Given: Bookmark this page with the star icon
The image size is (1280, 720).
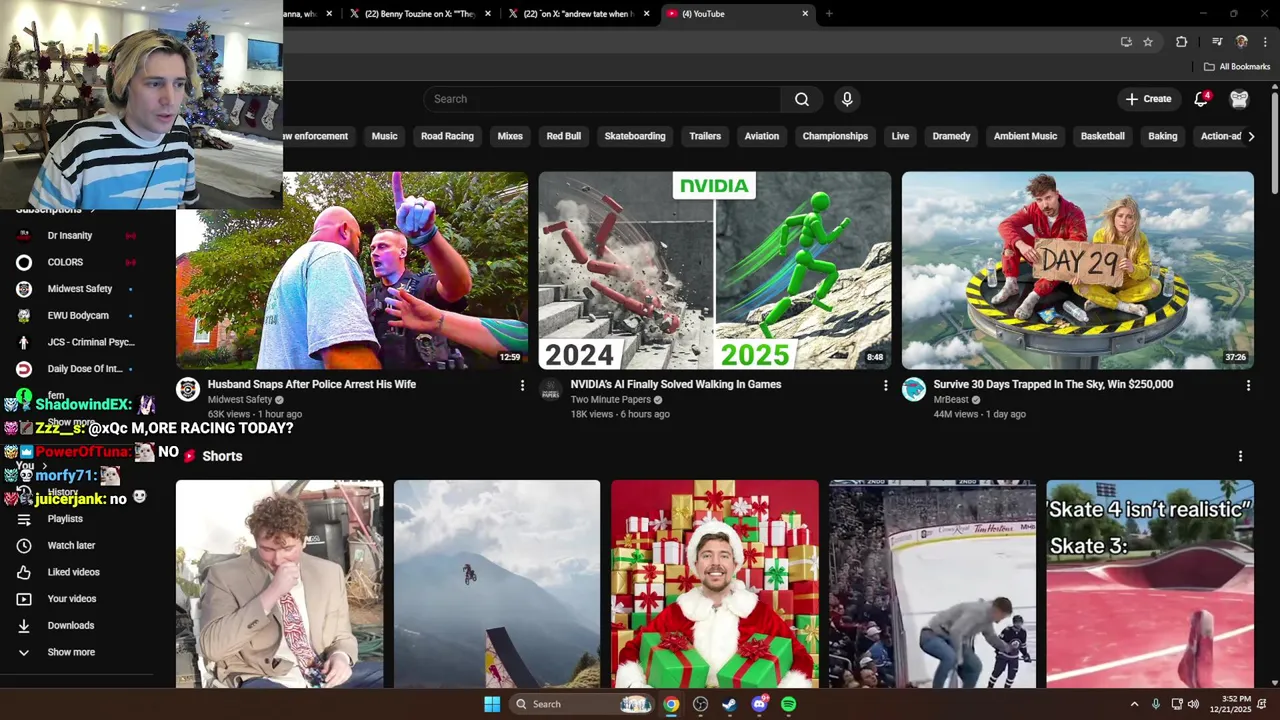Looking at the screenshot, I should 1148,42.
